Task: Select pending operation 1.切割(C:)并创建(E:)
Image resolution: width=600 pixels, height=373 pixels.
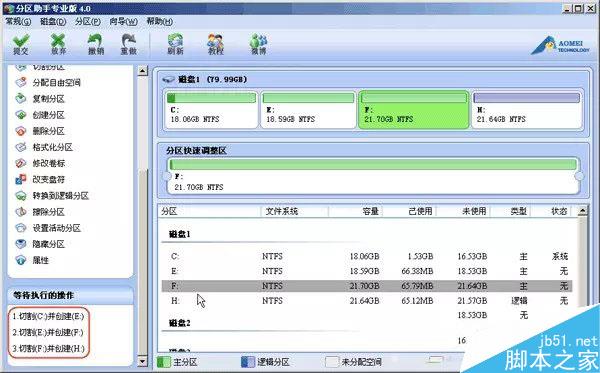Action: tap(48, 316)
